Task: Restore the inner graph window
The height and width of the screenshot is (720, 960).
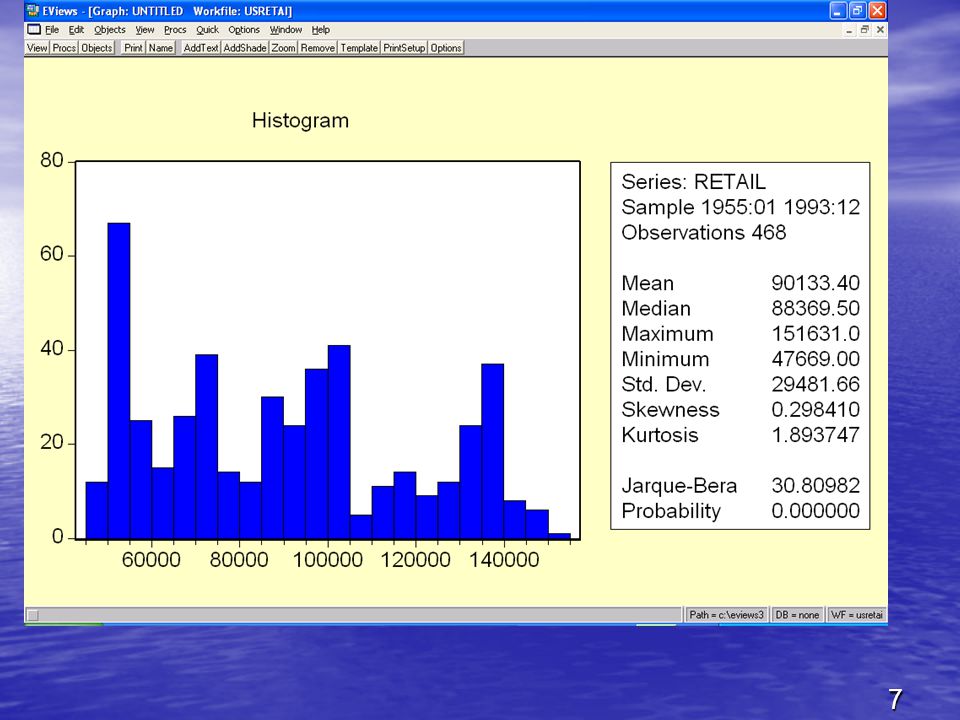Action: click(864, 30)
